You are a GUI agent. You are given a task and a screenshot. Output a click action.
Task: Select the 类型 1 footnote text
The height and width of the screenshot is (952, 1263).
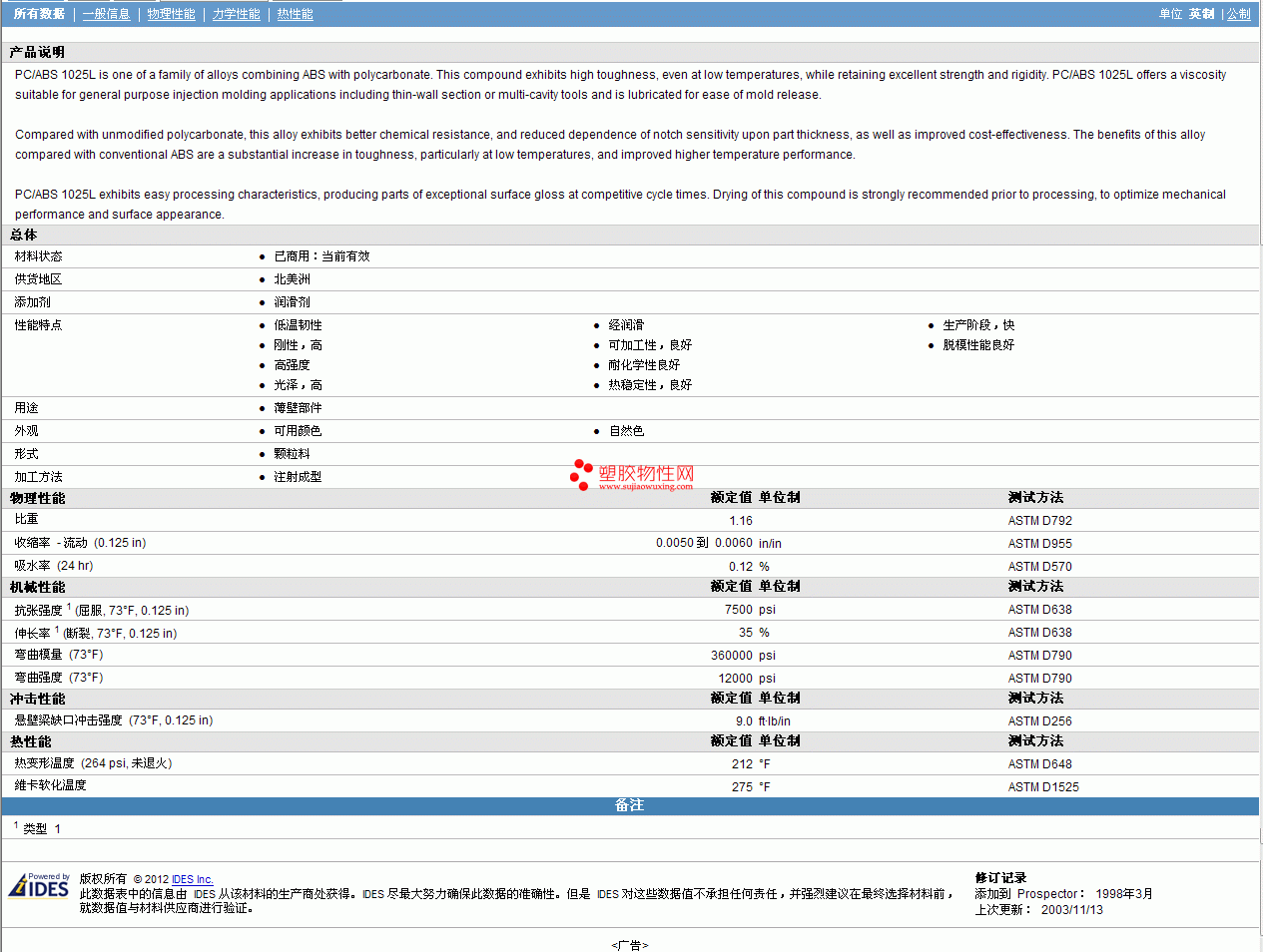click(42, 828)
